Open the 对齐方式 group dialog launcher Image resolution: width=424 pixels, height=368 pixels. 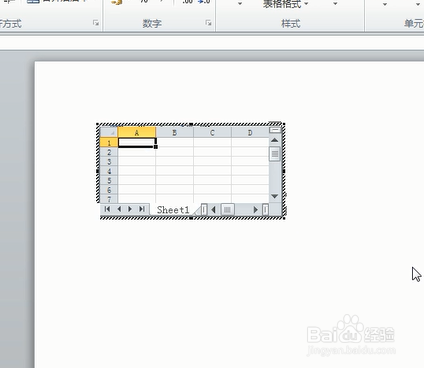coord(96,23)
